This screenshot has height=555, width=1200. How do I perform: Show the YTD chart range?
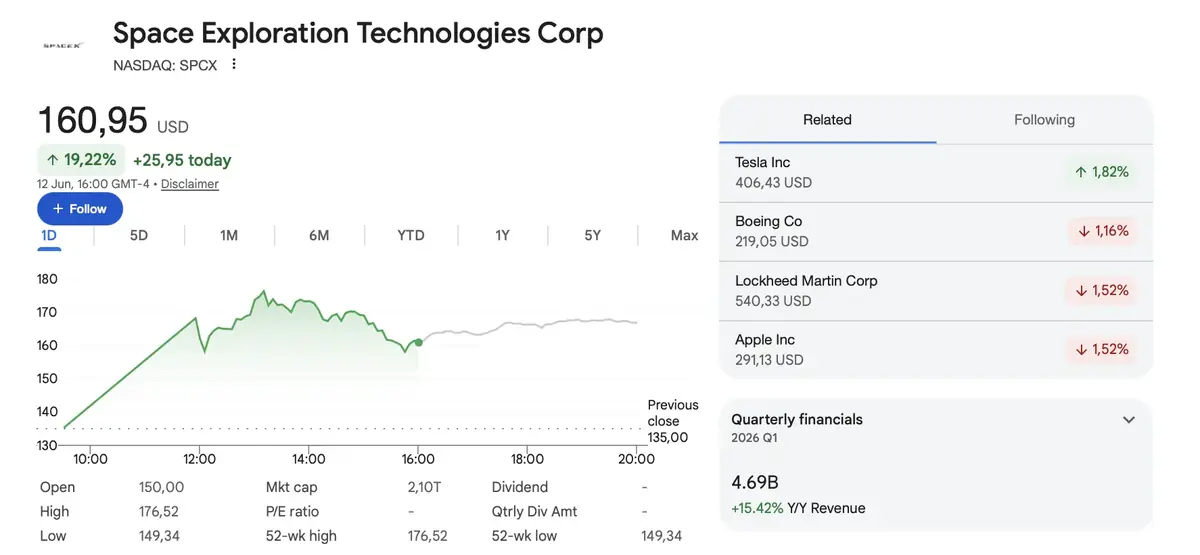[411, 236]
